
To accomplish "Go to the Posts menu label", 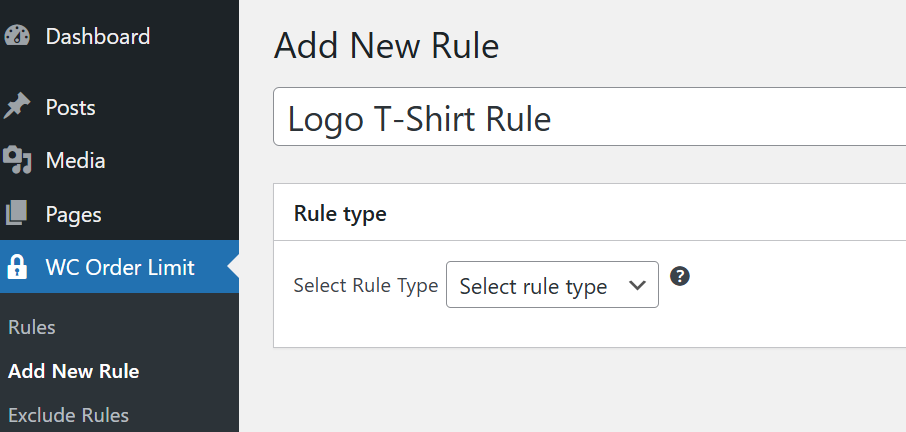I will pos(70,107).
